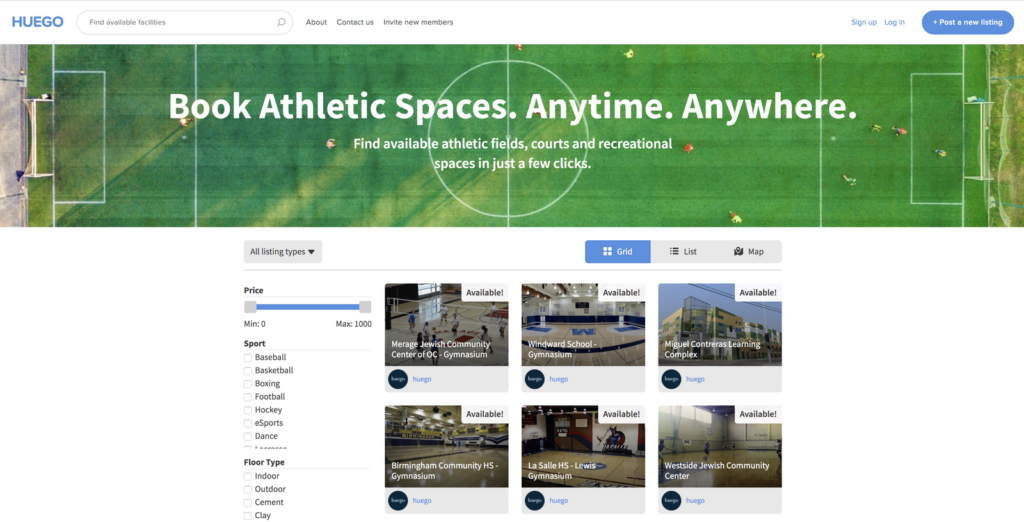Click Available! badge on Miguel Contreras listing
1024x522 pixels.
pyautogui.click(x=758, y=293)
